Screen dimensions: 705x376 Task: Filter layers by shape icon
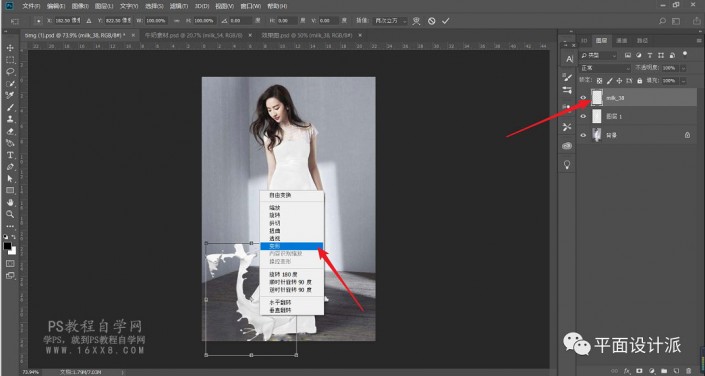661,55
